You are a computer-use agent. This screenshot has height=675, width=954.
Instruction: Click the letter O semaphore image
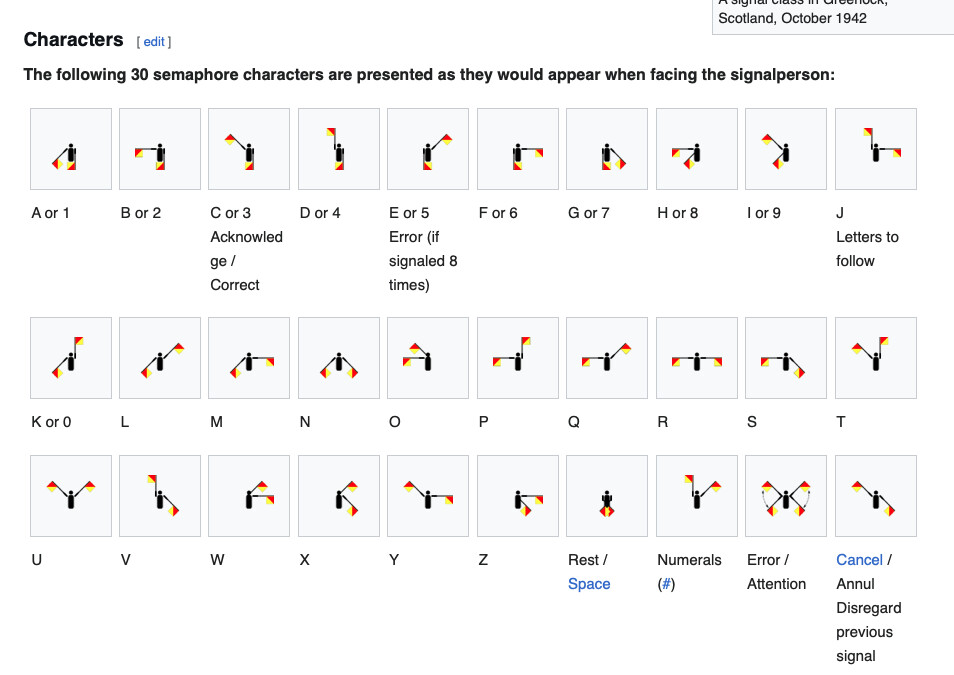428,358
